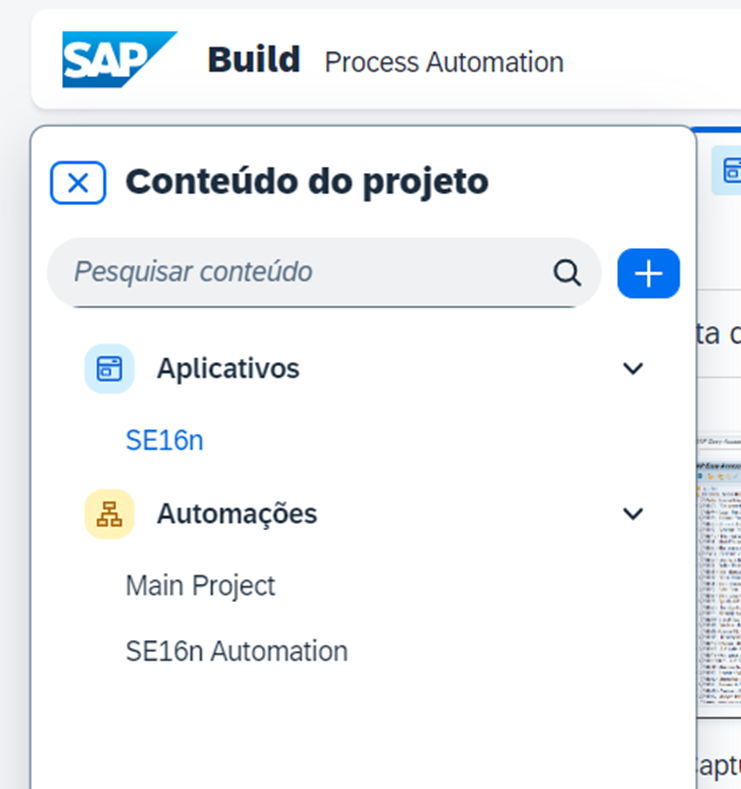Viewport: 741px width, 789px height.
Task: Collapse the Aplicativos section chevron
Action: [633, 368]
